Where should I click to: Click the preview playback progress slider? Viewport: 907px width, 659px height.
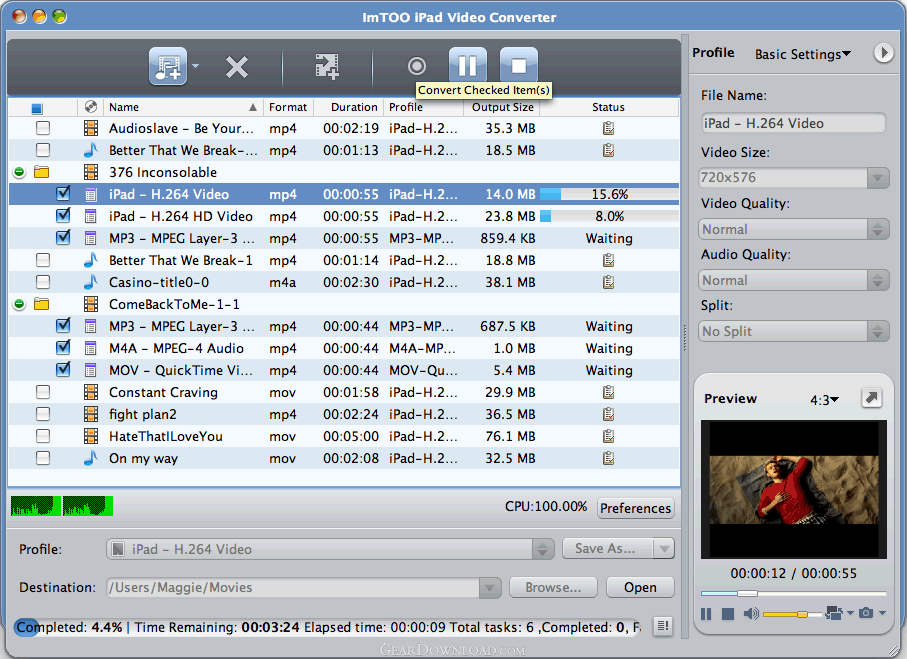click(794, 593)
